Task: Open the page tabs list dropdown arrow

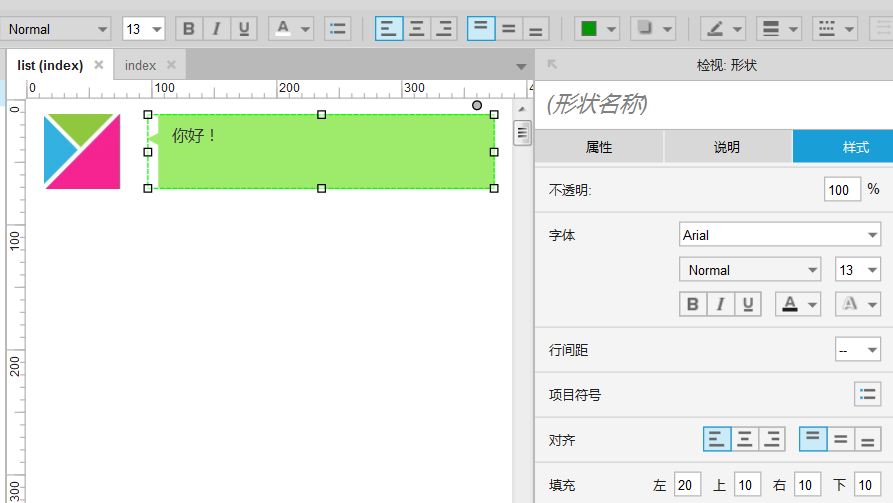Action: click(521, 67)
